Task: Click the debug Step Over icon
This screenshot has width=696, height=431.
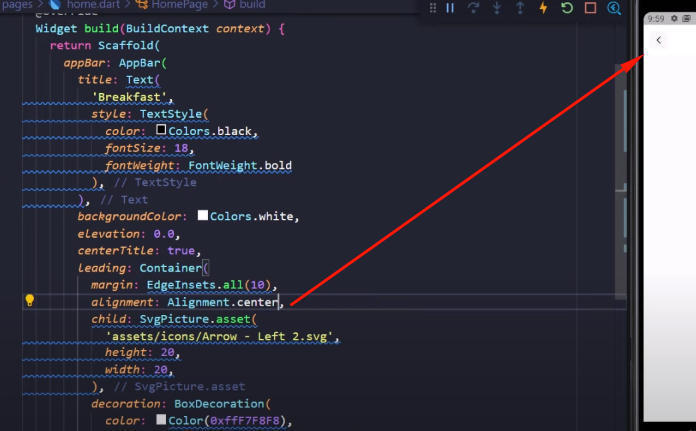Action: click(x=473, y=8)
